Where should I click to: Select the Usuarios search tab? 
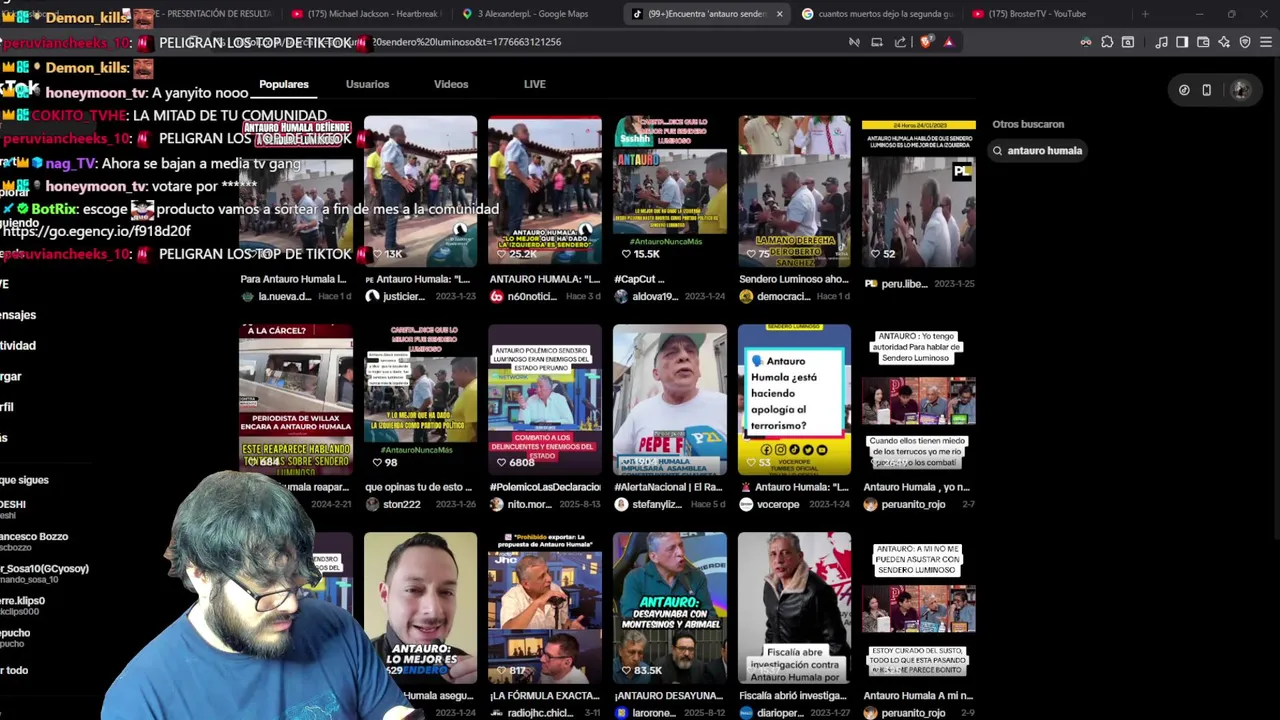[367, 85]
